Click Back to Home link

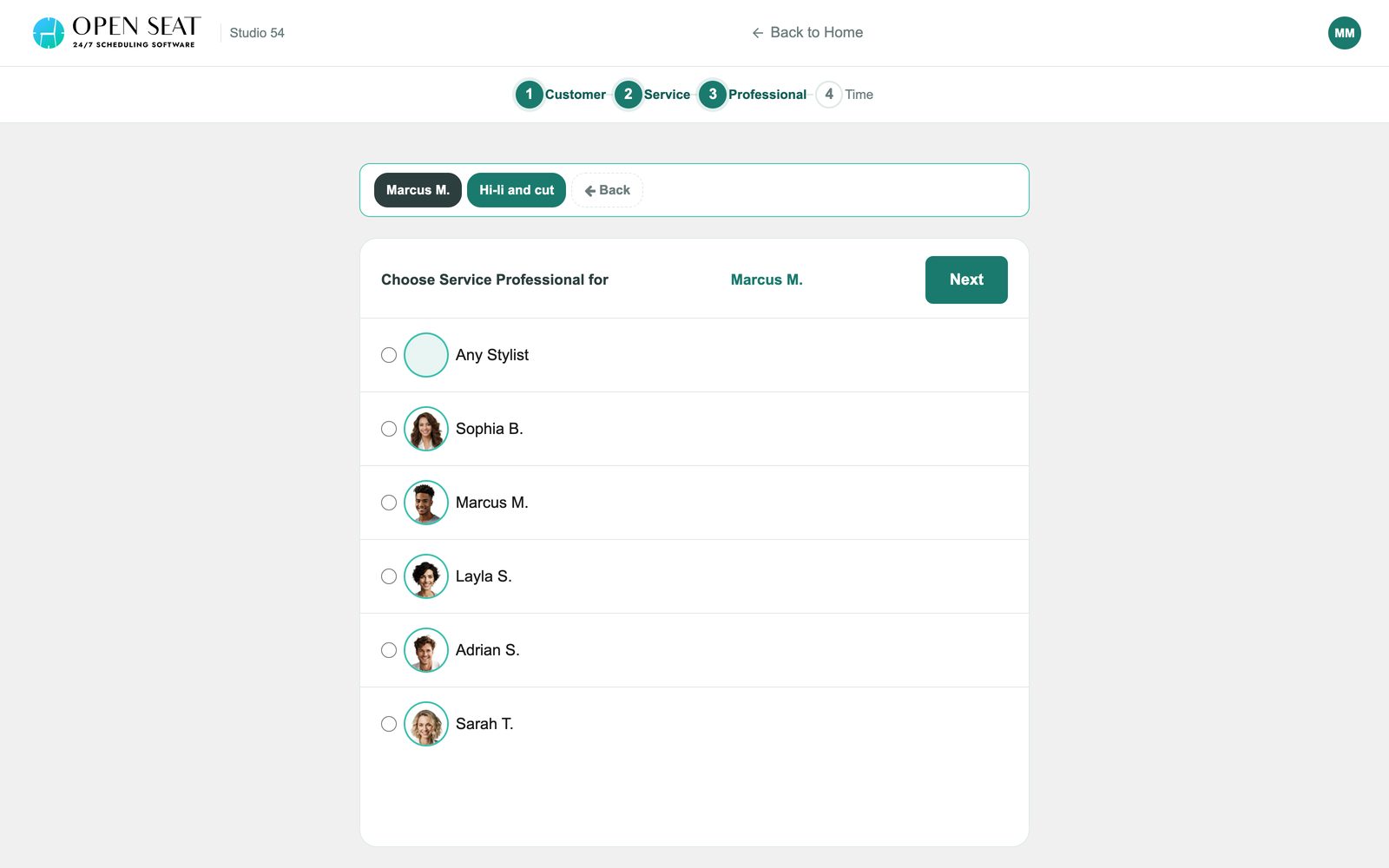point(807,33)
